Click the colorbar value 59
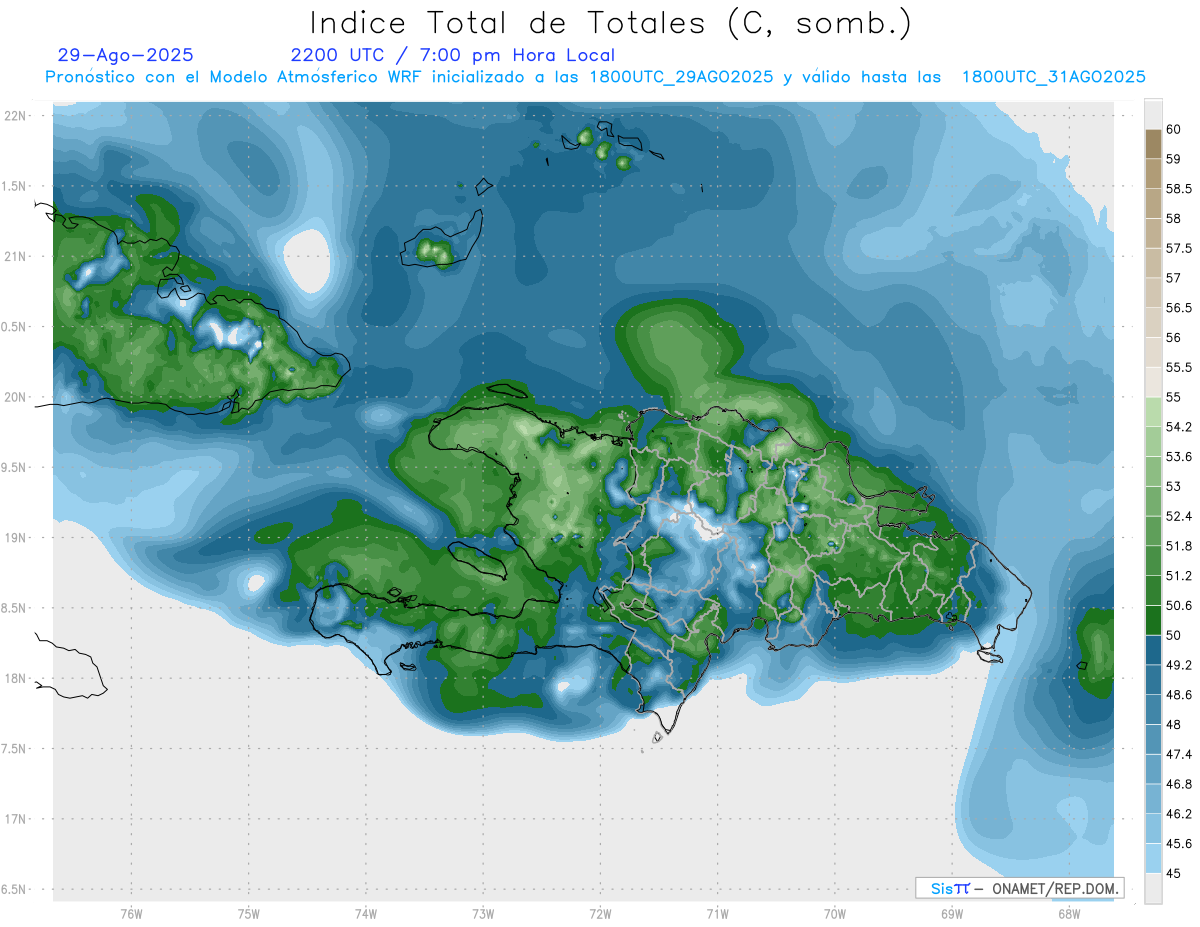 (x=1174, y=159)
